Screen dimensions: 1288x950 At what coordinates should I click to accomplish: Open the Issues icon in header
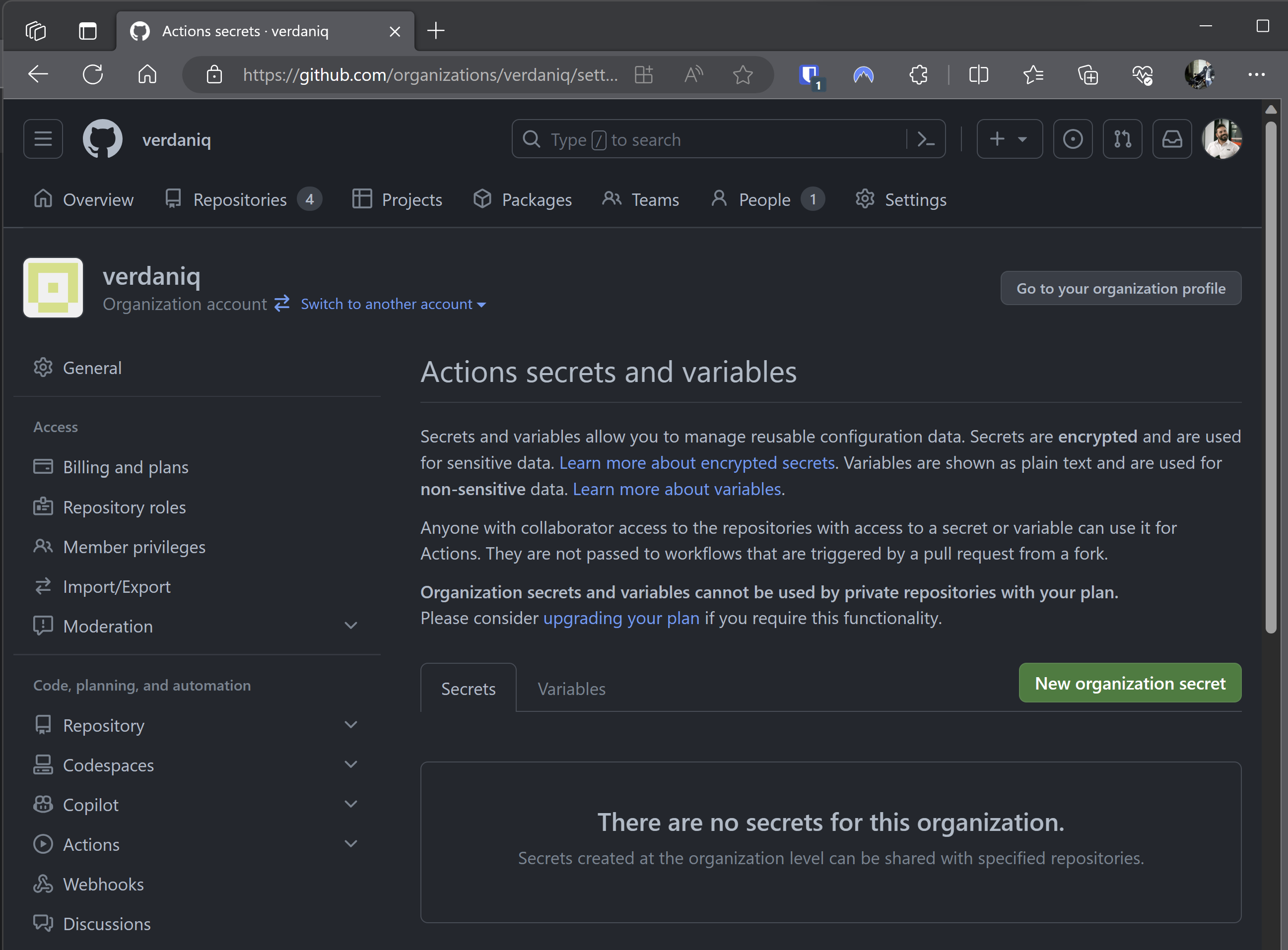pyautogui.click(x=1072, y=139)
